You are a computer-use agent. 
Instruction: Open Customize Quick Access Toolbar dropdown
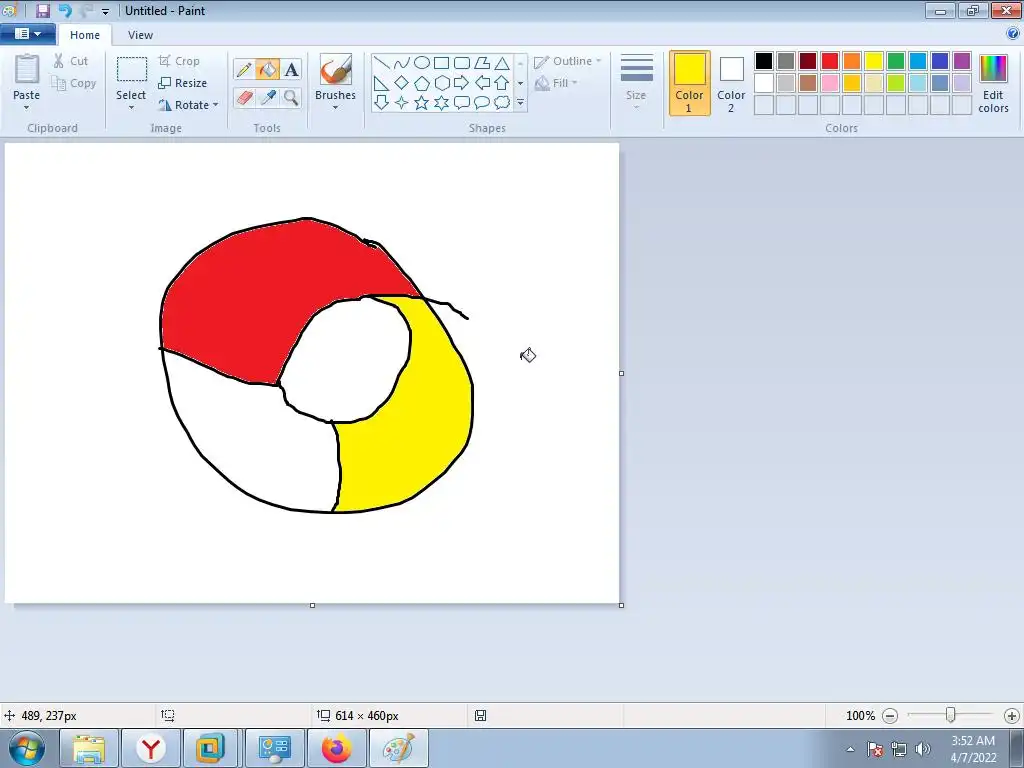(105, 12)
